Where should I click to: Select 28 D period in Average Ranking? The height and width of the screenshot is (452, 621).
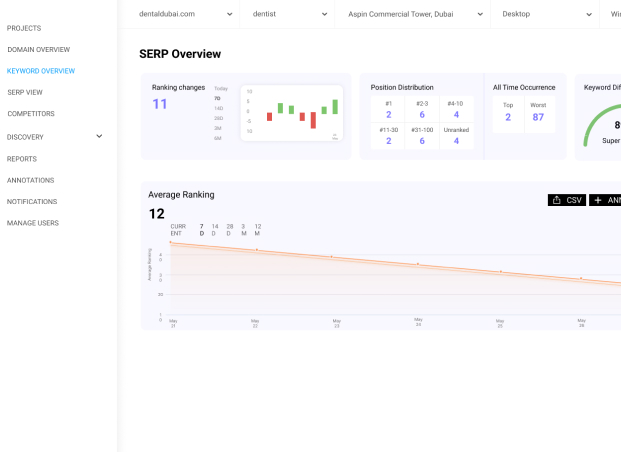(x=229, y=230)
